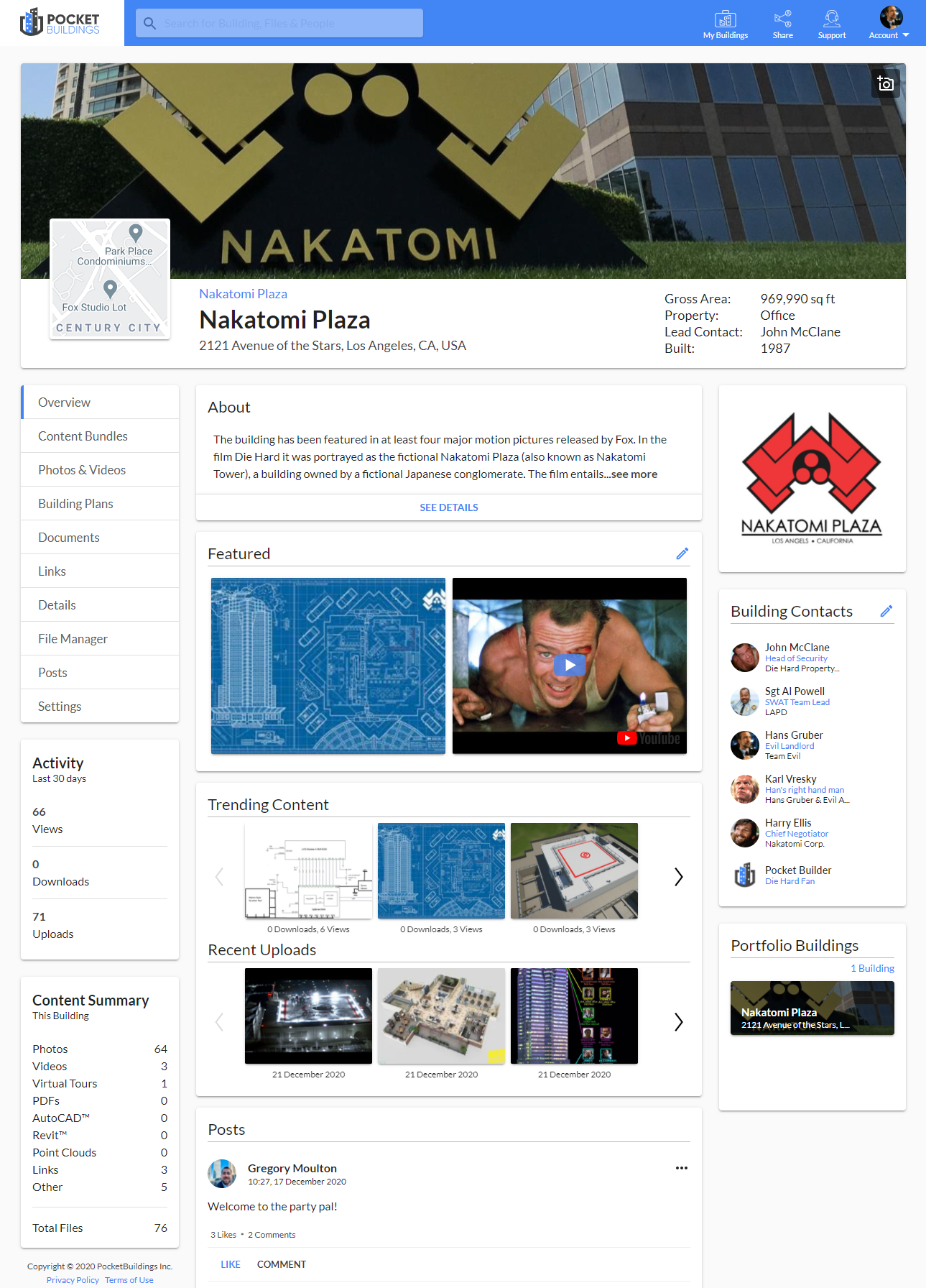Image resolution: width=926 pixels, height=1288 pixels.
Task: Open Settings in the sidebar menu
Action: 100,707
